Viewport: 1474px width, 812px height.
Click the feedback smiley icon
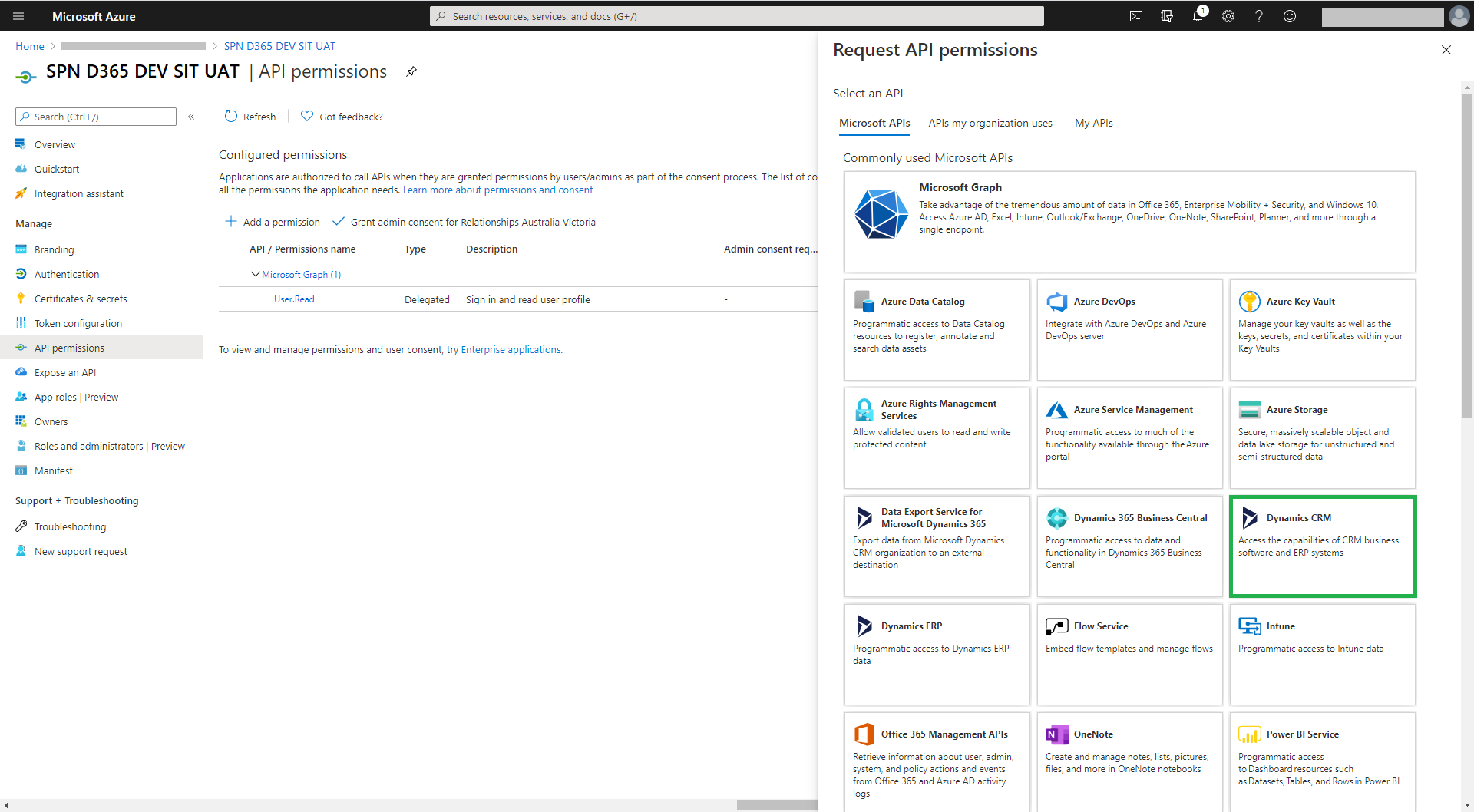point(1290,16)
